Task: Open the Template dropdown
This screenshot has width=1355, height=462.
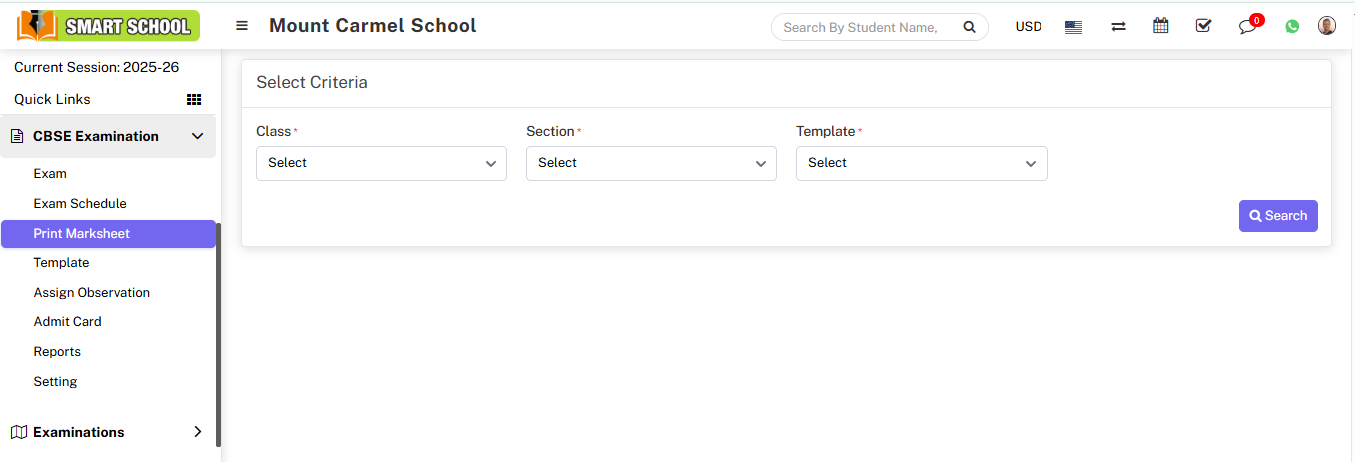Action: pyautogui.click(x=921, y=163)
